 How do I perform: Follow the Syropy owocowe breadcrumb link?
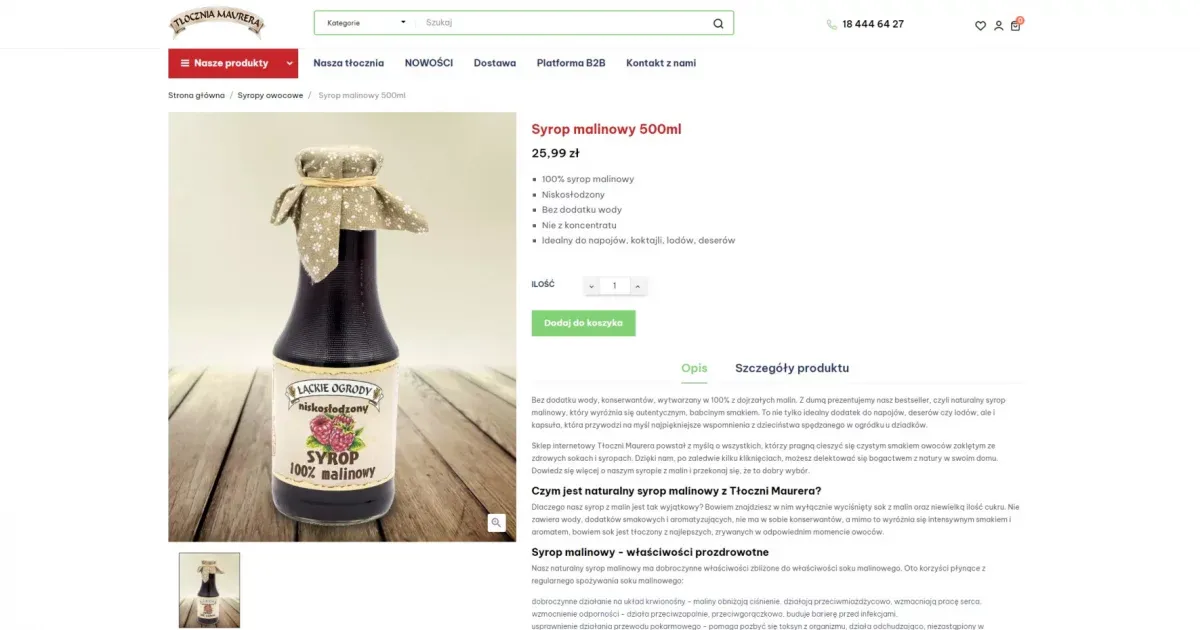pos(270,95)
